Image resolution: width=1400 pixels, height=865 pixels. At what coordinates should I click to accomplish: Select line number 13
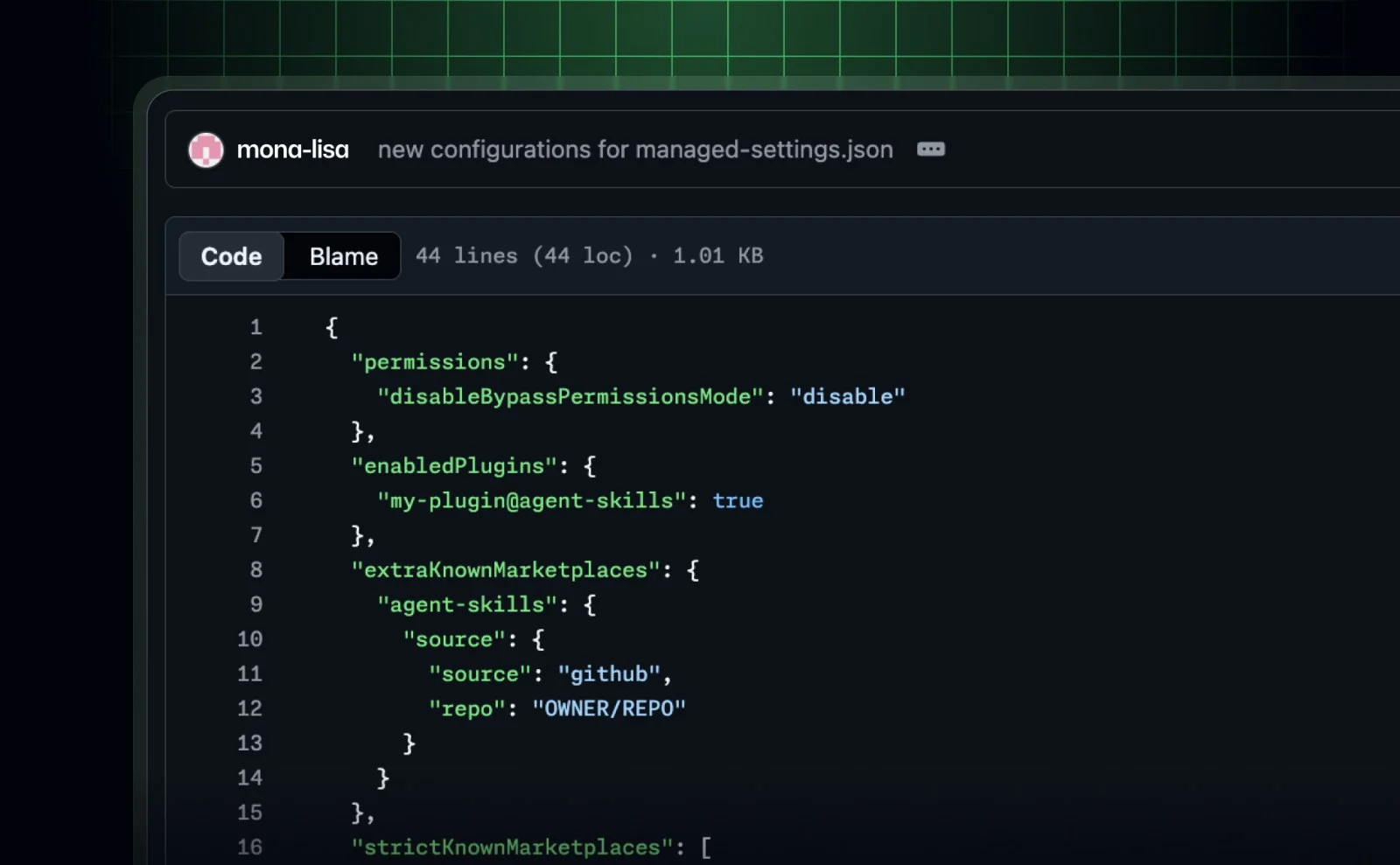249,743
